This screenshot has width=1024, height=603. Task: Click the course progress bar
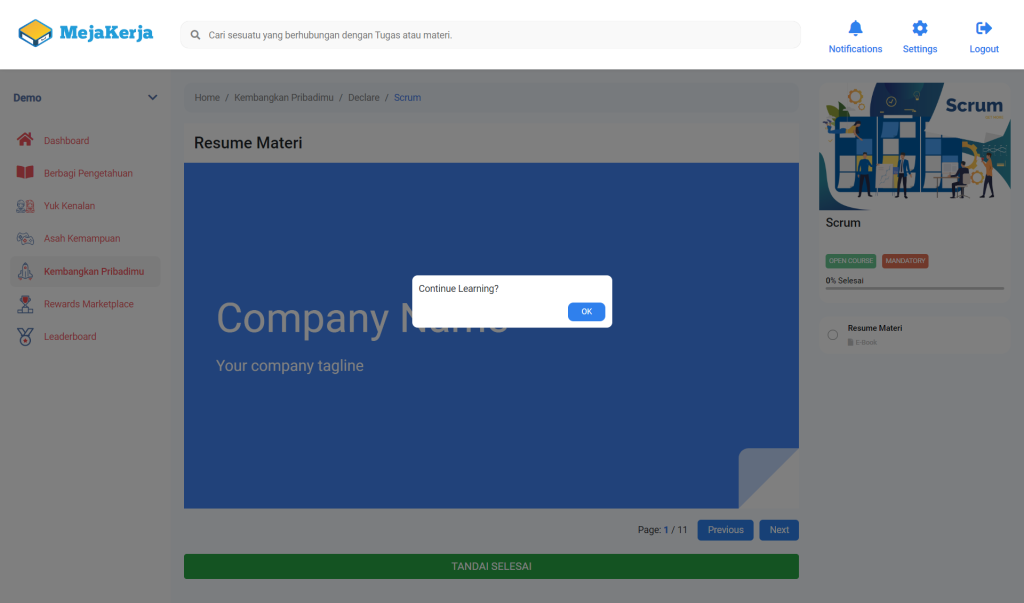914,288
